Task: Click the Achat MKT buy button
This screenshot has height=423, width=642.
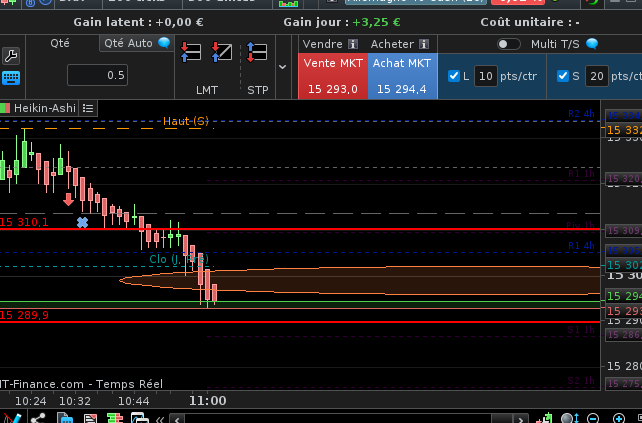Action: (402, 76)
